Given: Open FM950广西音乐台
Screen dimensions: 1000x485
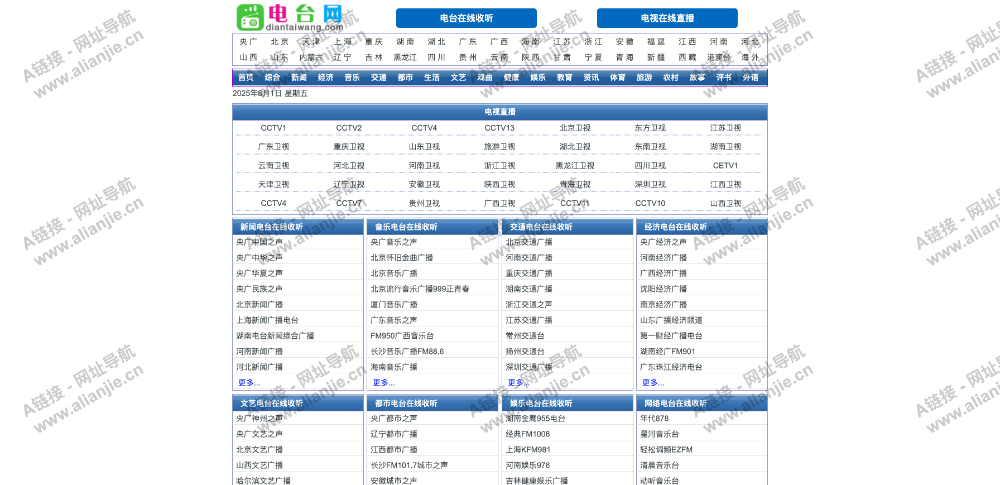Looking at the screenshot, I should [402, 336].
